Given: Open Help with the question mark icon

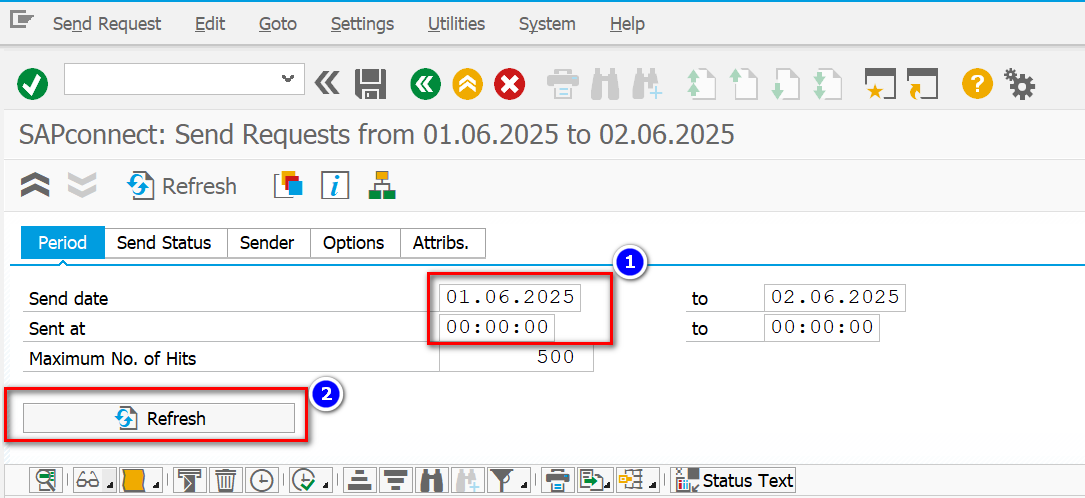Looking at the screenshot, I should 977,84.
